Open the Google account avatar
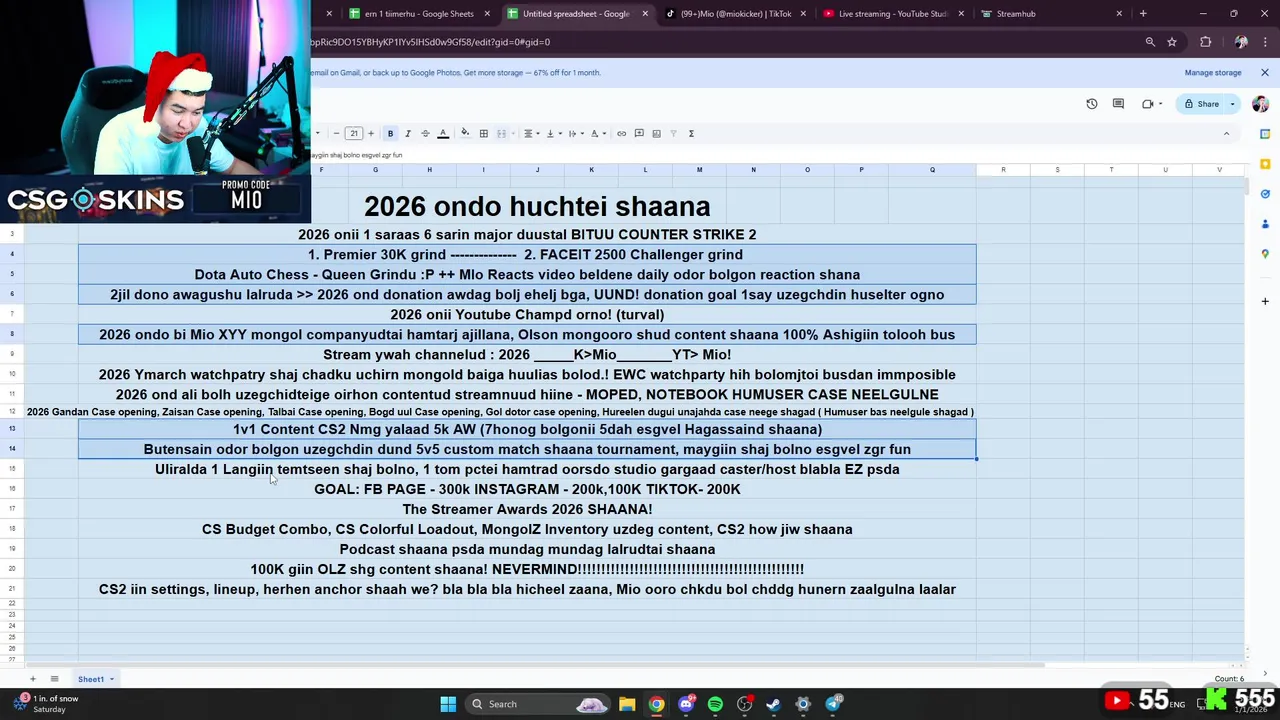This screenshot has height=720, width=1280. (x=1260, y=104)
